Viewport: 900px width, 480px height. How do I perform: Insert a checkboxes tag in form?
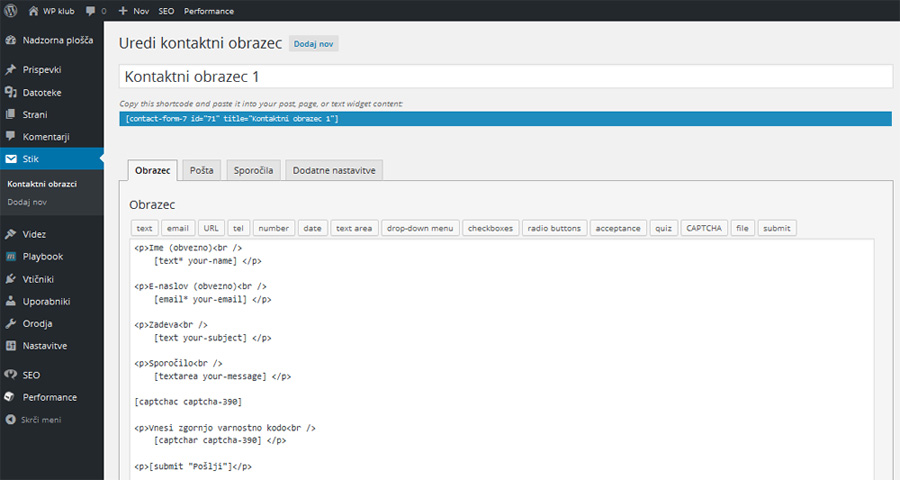(x=489, y=228)
